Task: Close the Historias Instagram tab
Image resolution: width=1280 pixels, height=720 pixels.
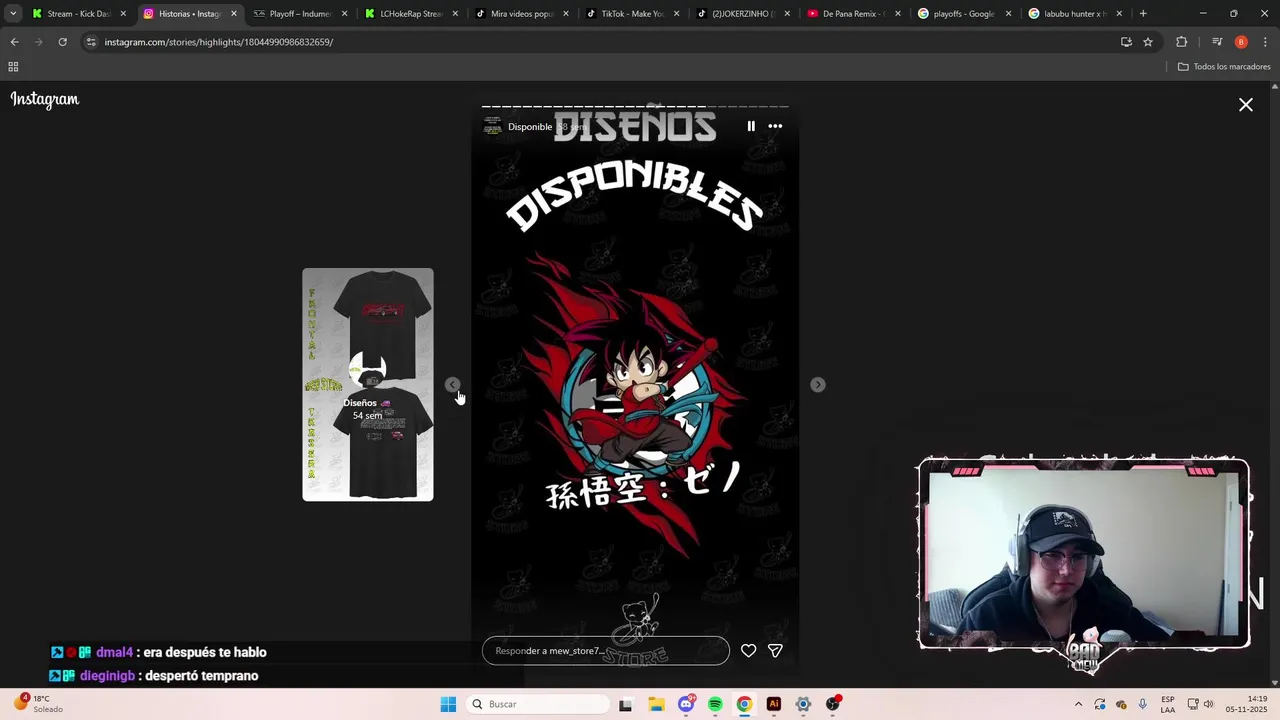Action: click(x=234, y=14)
